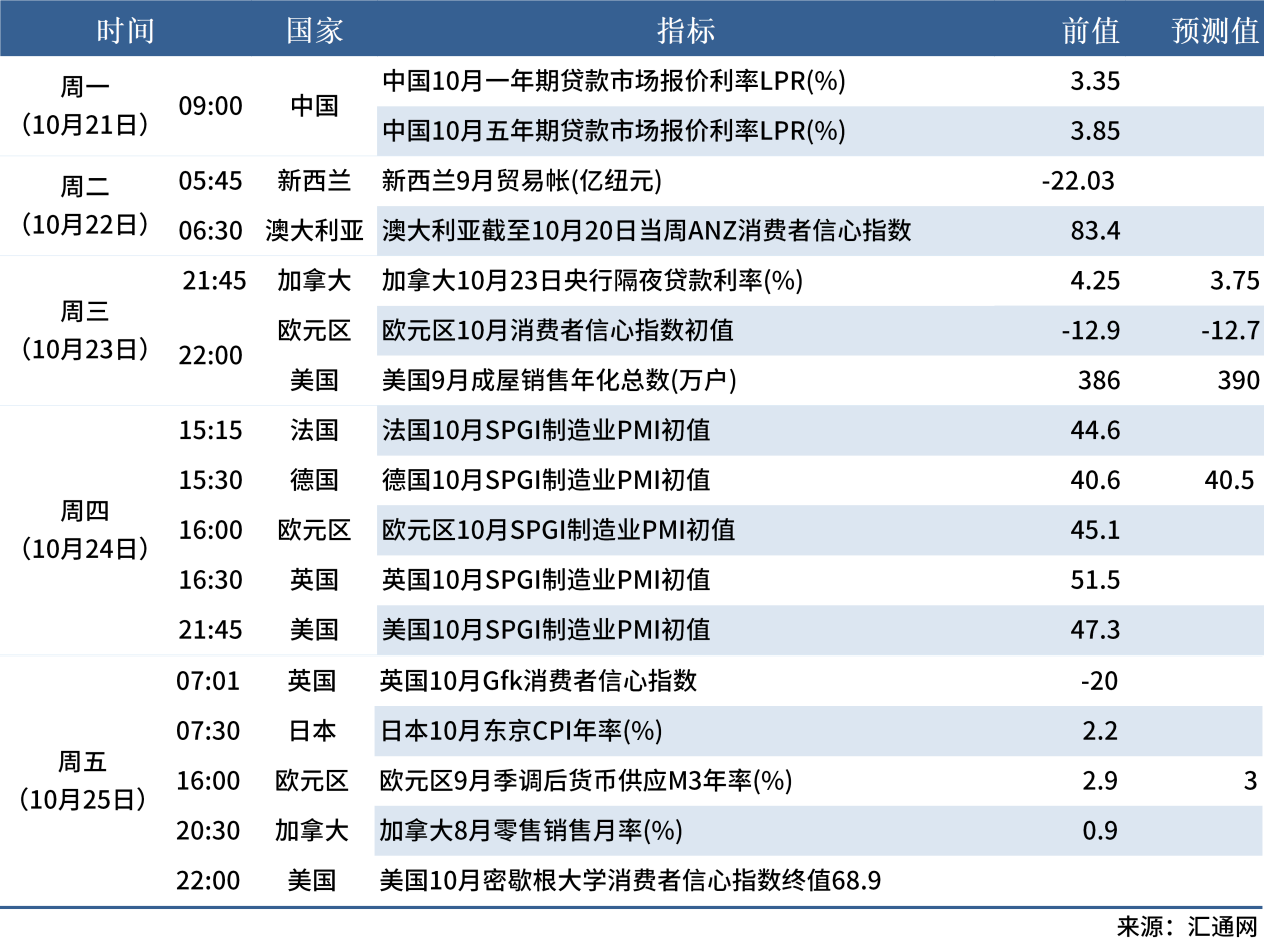Select Canada's 央行隔夜贷款利率 forecast value 3.75
This screenshot has height=948, width=1264.
coord(1234,281)
